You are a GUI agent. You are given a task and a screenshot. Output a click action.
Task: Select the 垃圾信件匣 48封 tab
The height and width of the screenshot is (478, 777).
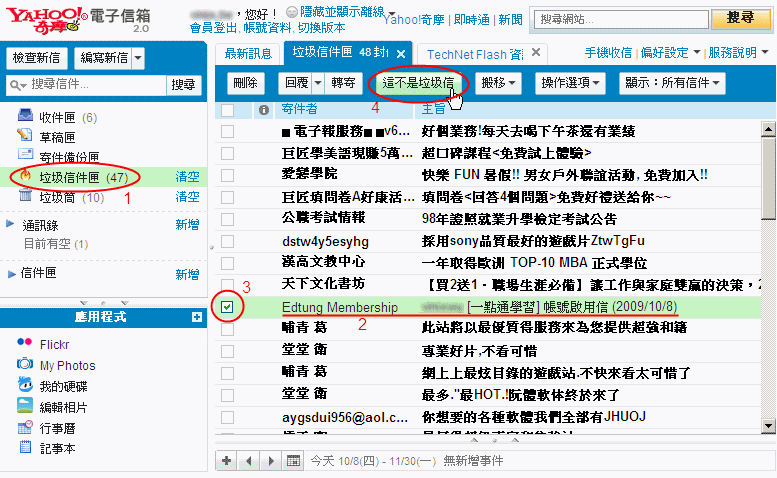[x=340, y=53]
